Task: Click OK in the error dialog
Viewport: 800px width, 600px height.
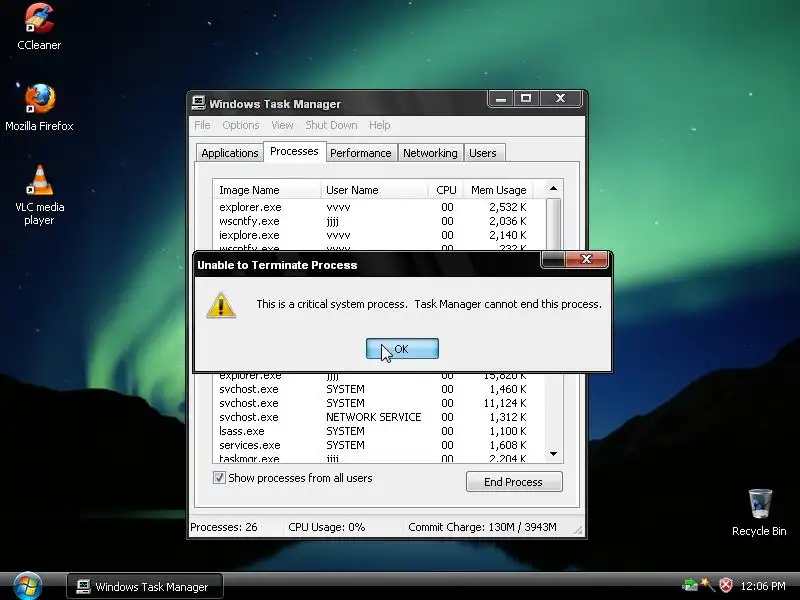Action: point(402,348)
